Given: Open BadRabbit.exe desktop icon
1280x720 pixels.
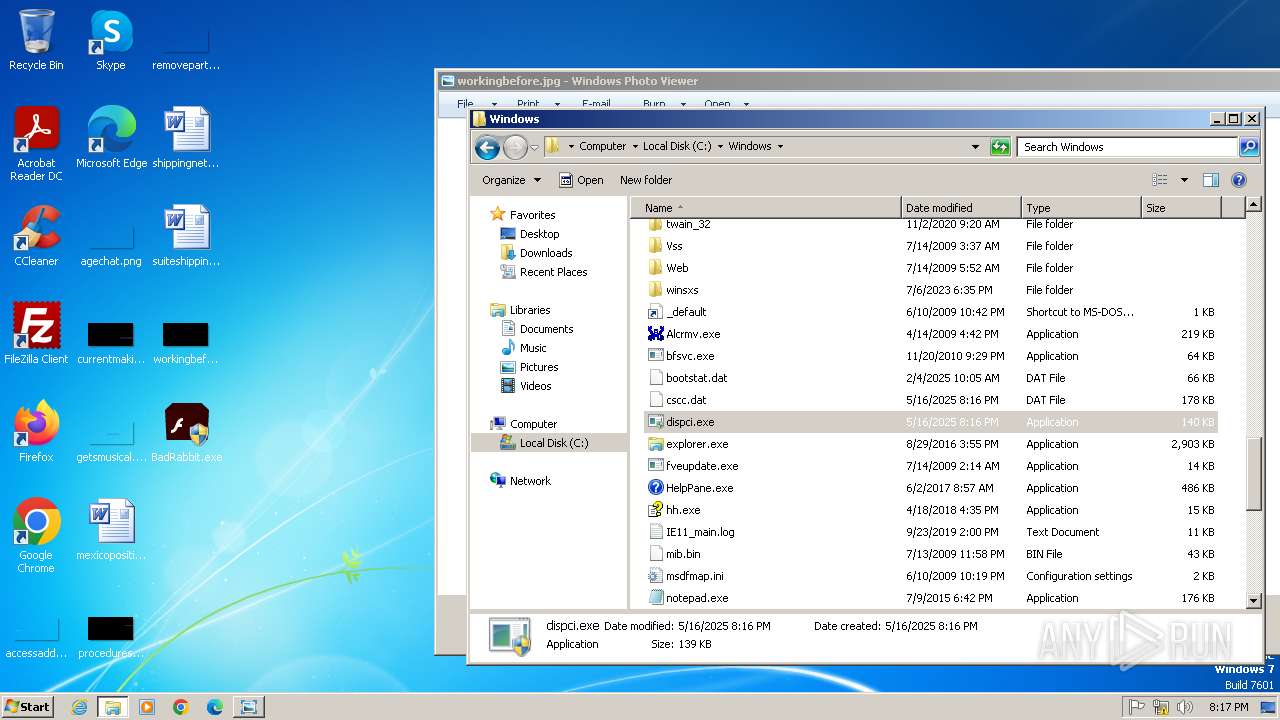Looking at the screenshot, I should (x=186, y=431).
